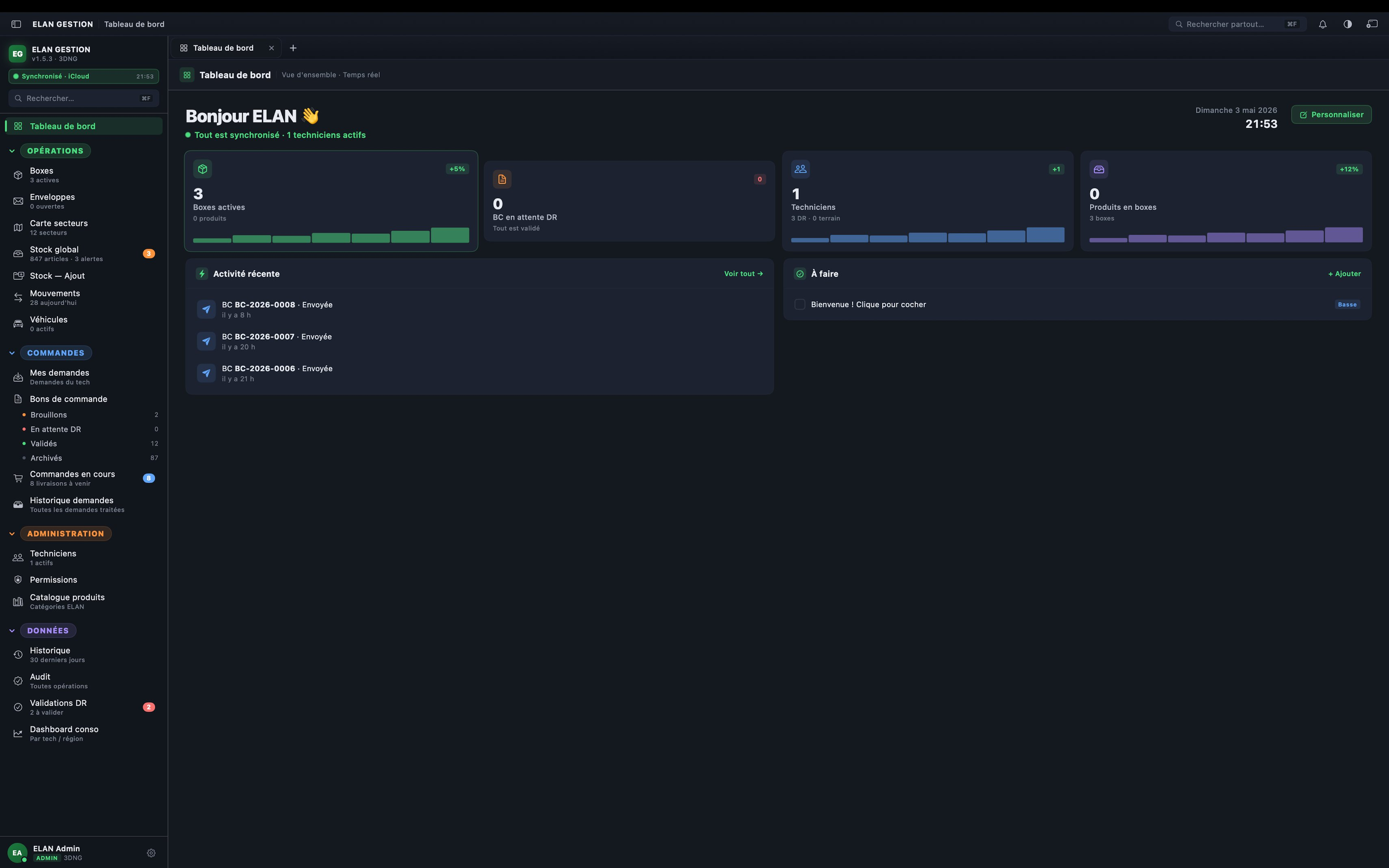This screenshot has height=868, width=1389.
Task: Collapse the OPÉRATIONS section chevron
Action: tap(12, 151)
